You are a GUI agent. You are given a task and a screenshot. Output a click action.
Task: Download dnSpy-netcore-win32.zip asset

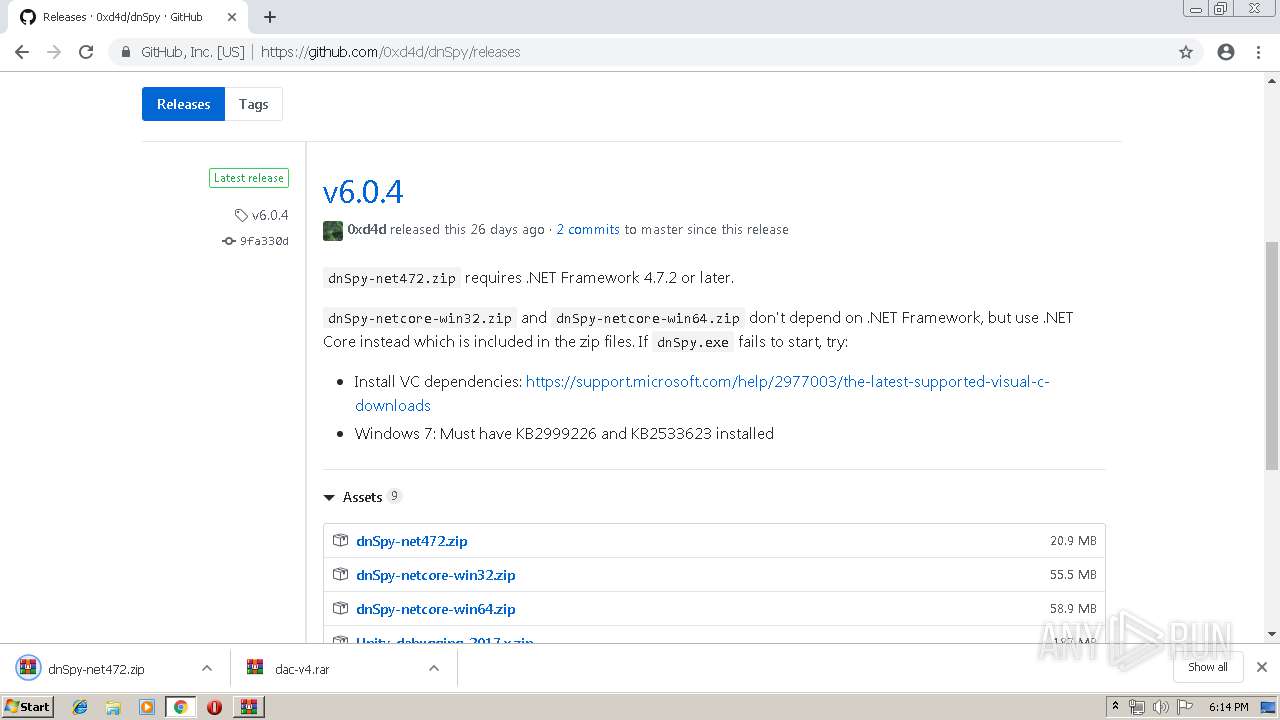[x=436, y=575]
